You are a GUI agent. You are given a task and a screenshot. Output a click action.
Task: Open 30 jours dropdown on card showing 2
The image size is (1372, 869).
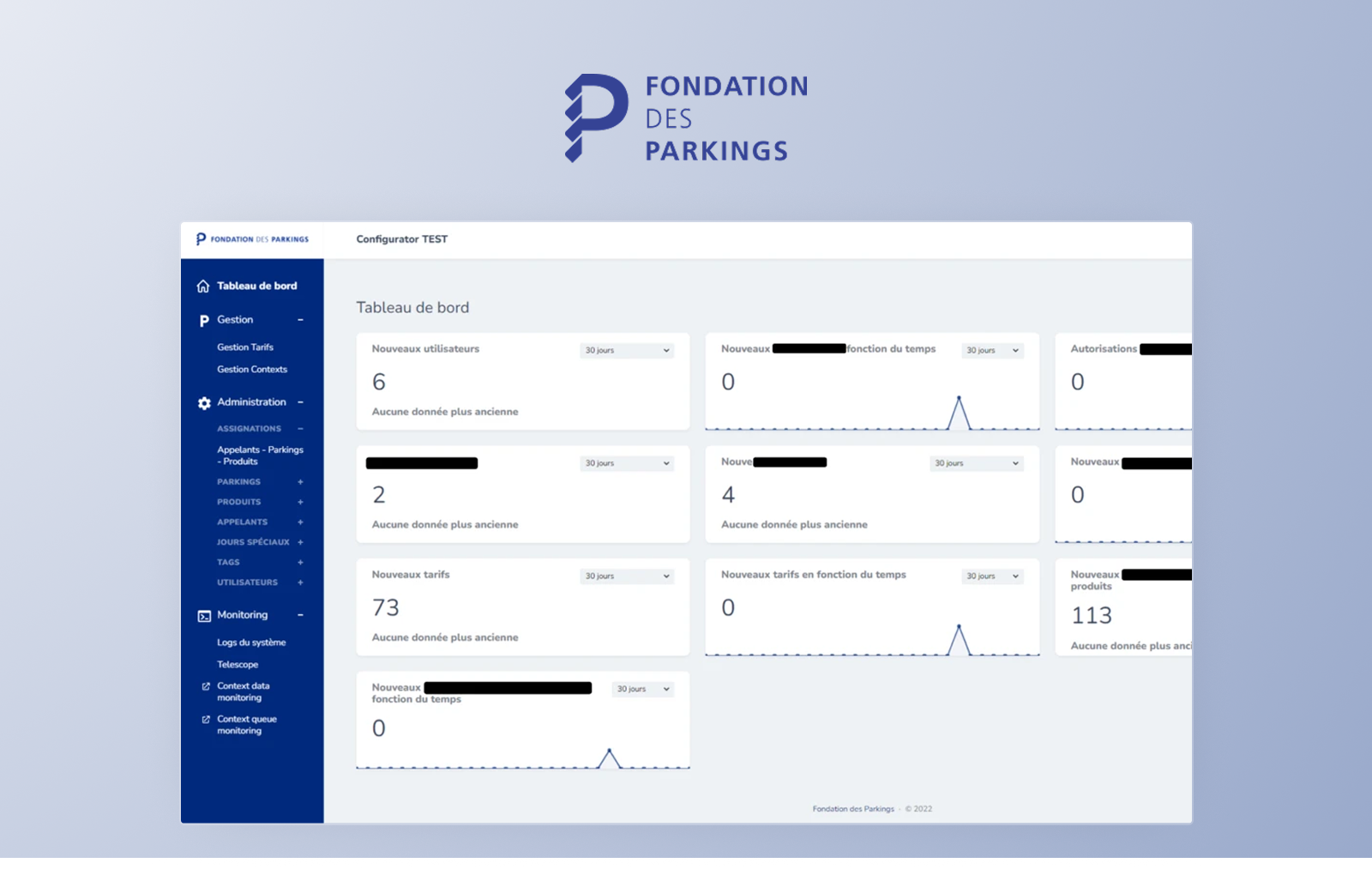pos(627,463)
